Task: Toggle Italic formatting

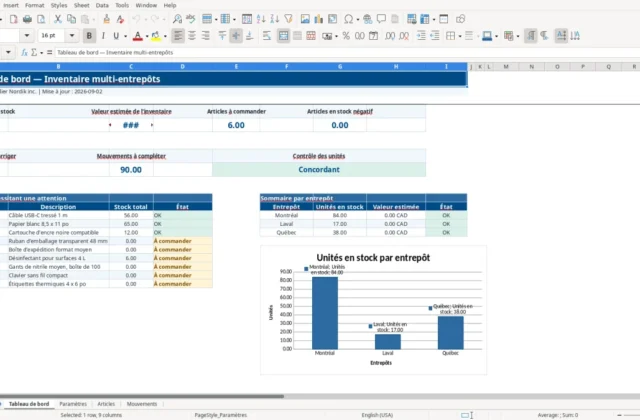Action: click(x=103, y=36)
